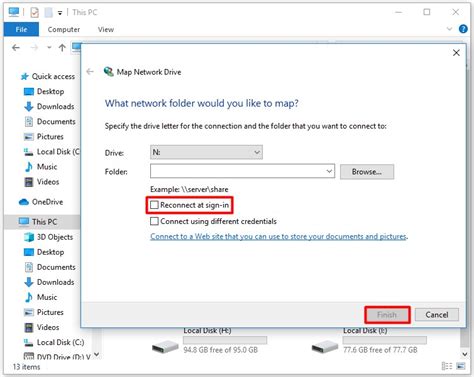Click the 13 items status text

(26, 367)
